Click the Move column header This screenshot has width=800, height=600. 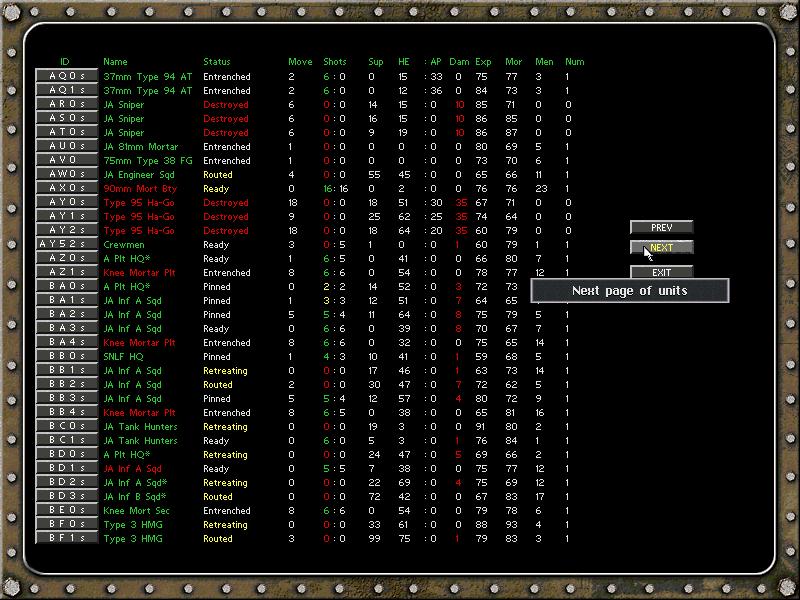(x=300, y=62)
